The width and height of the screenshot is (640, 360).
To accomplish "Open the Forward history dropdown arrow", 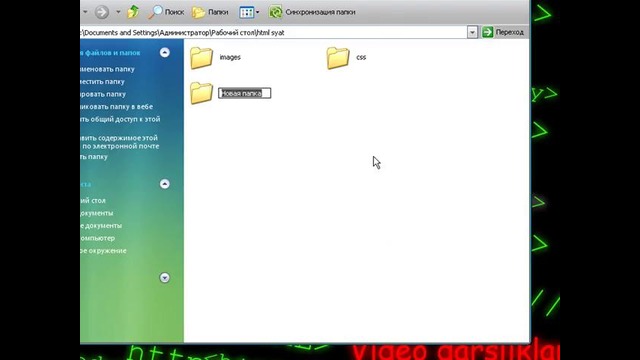I will 118,12.
